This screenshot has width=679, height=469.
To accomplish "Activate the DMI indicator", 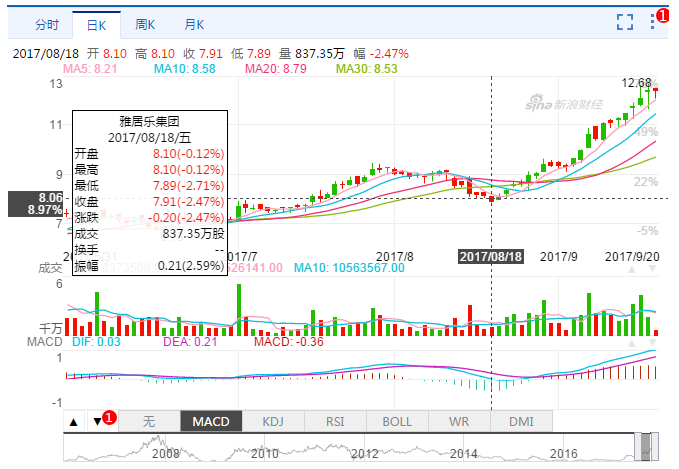I will [521, 421].
